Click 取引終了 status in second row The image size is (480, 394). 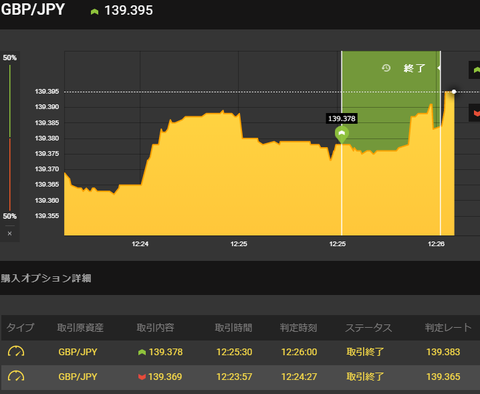365,377
